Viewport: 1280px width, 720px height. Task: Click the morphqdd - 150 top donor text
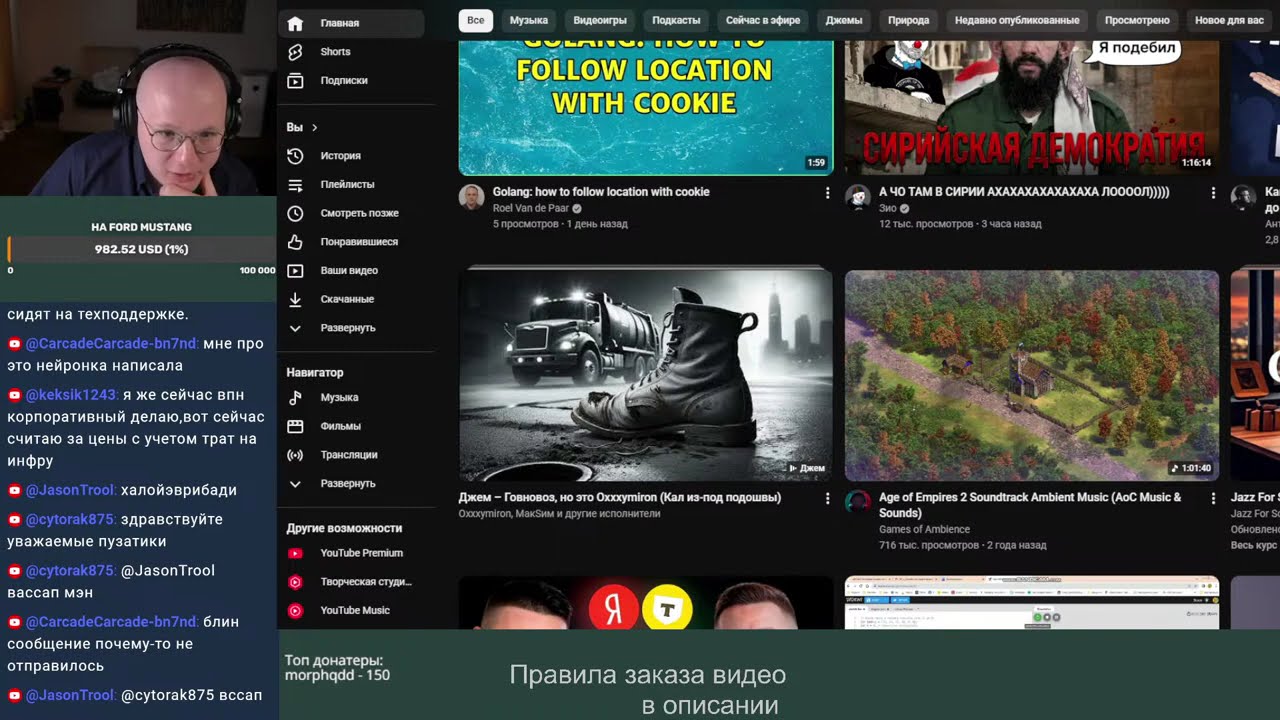337,675
